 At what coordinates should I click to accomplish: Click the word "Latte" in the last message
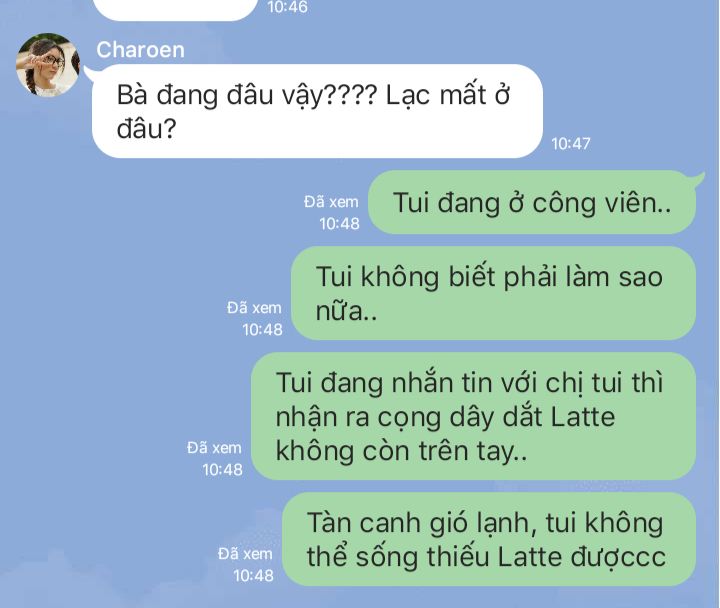click(530, 557)
